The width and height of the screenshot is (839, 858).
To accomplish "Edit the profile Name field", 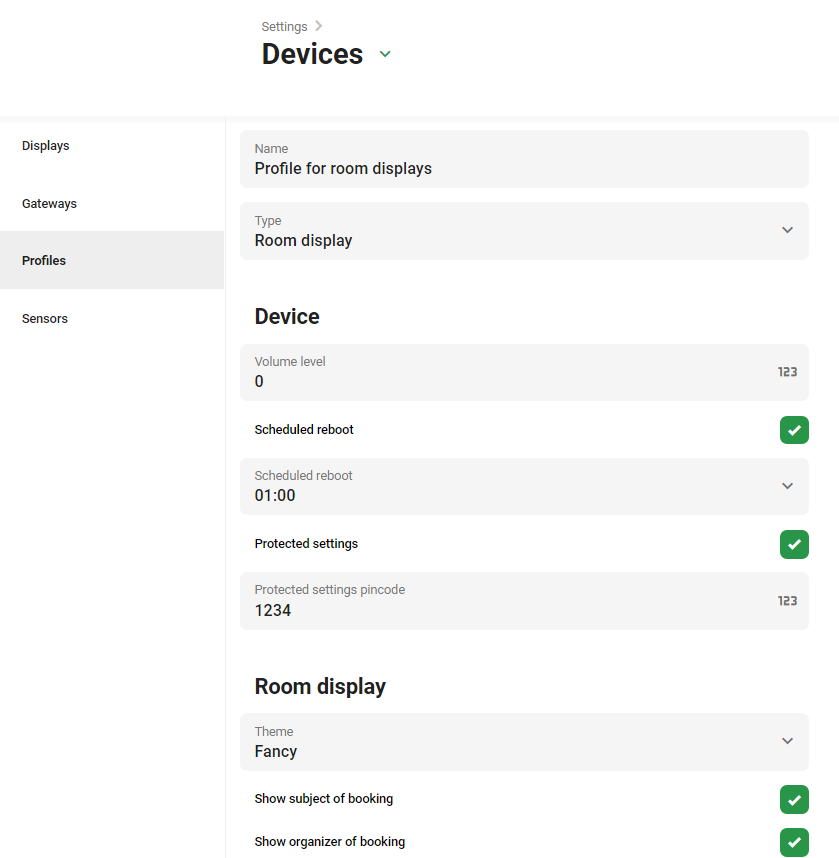I will tap(524, 159).
